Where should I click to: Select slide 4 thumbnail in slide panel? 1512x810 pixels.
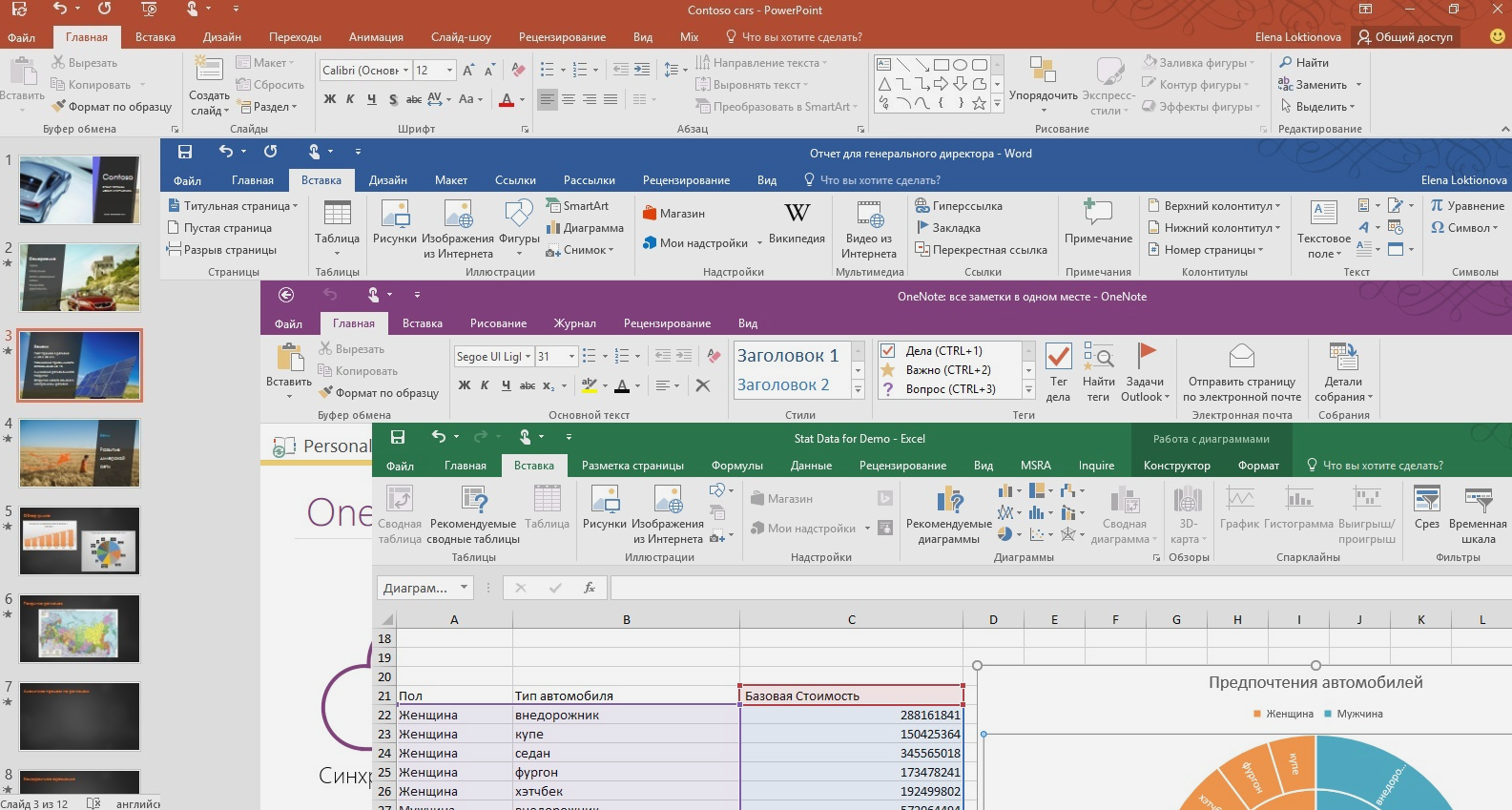pos(79,453)
